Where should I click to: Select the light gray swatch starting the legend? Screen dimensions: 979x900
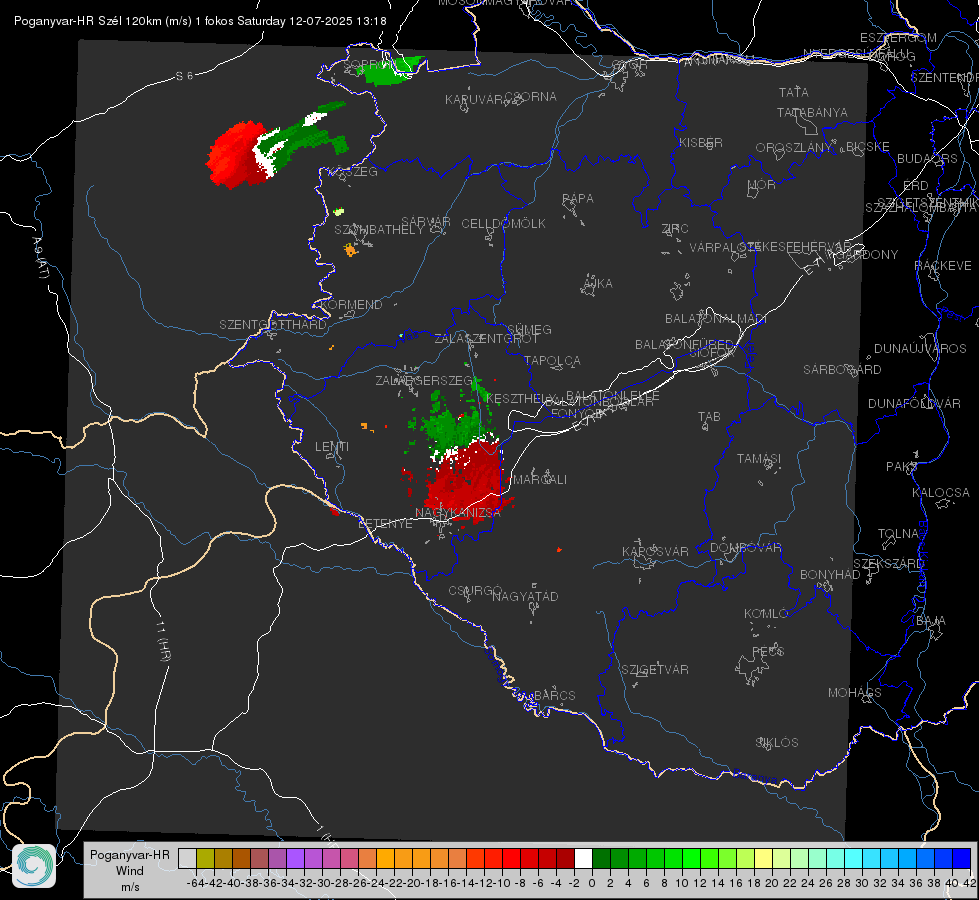[x=187, y=858]
